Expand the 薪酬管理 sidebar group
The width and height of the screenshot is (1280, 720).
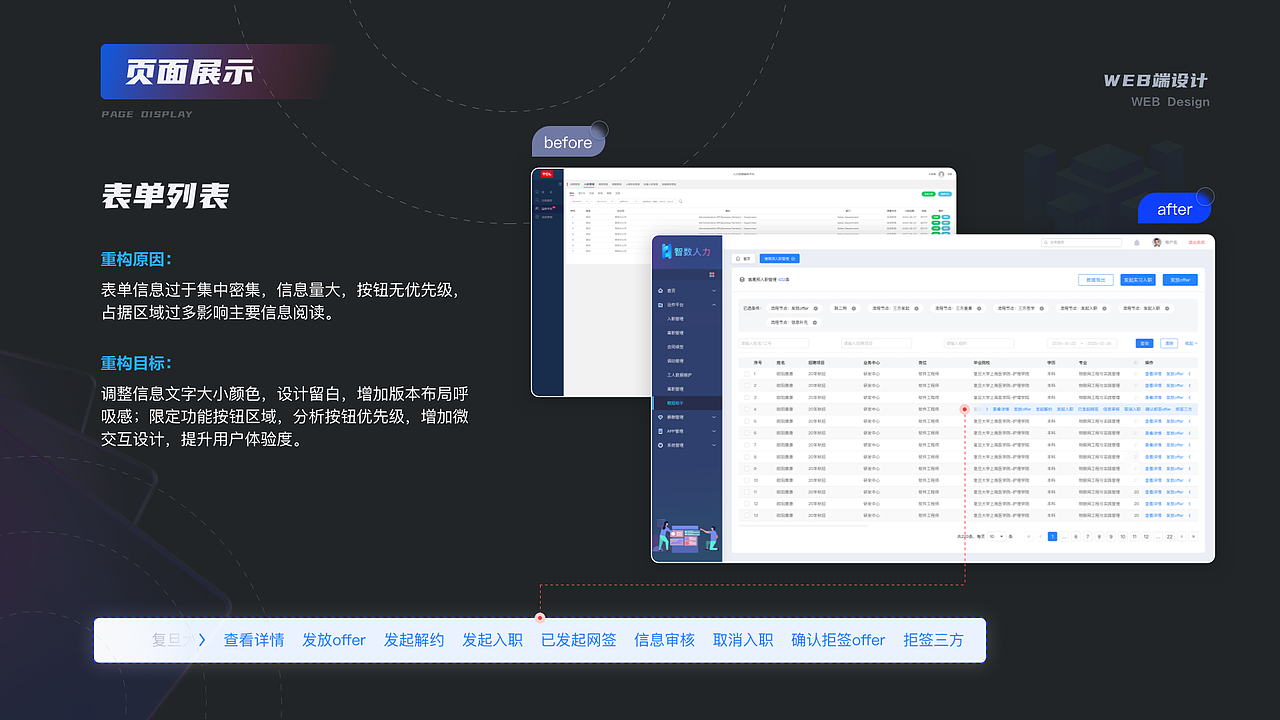[714, 417]
